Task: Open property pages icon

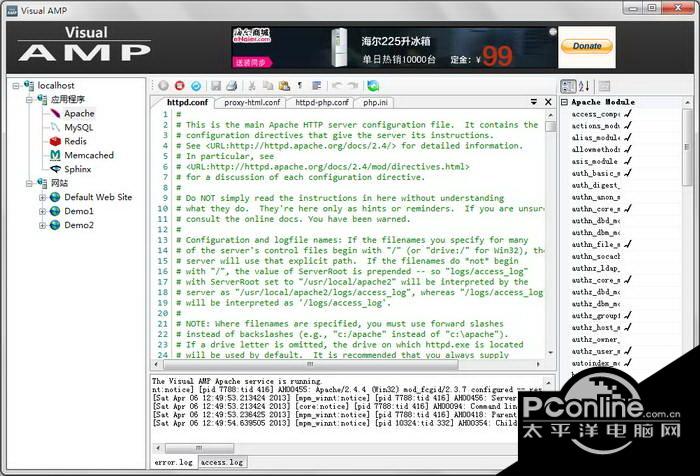Action: (x=604, y=86)
